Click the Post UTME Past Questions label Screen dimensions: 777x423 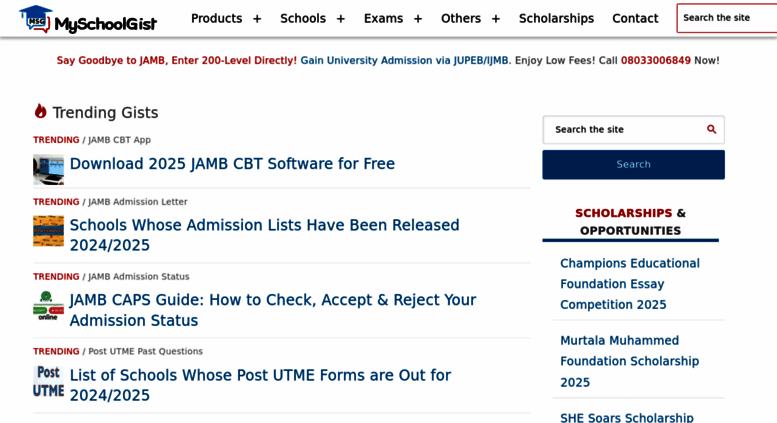(x=145, y=351)
